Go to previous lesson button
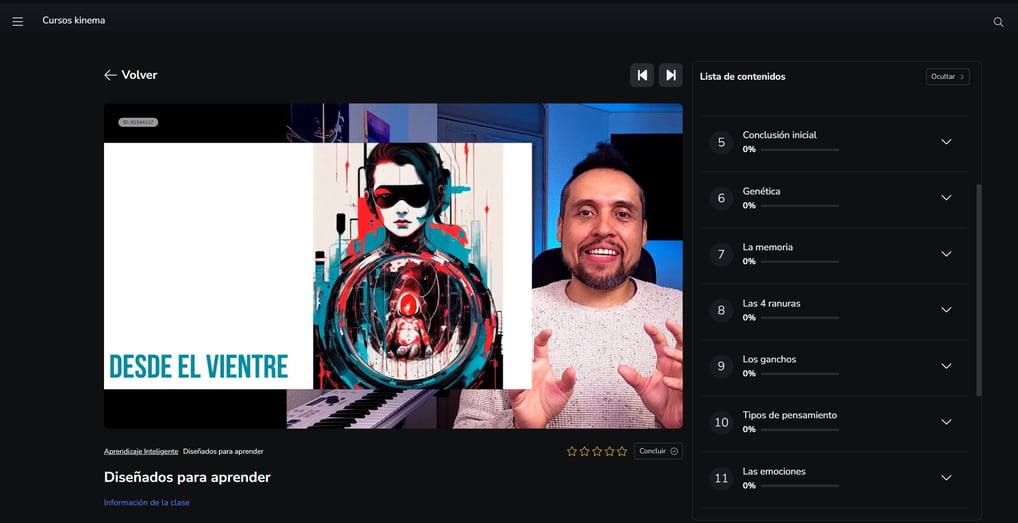Image resolution: width=1018 pixels, height=523 pixels. (642, 75)
